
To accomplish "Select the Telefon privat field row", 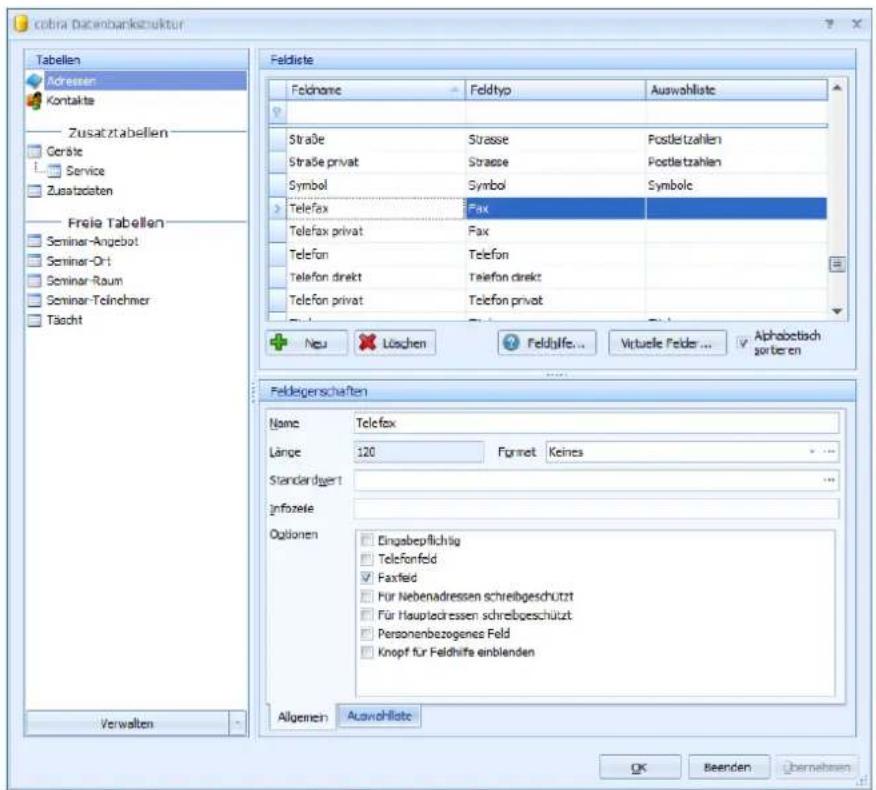I will point(548,300).
